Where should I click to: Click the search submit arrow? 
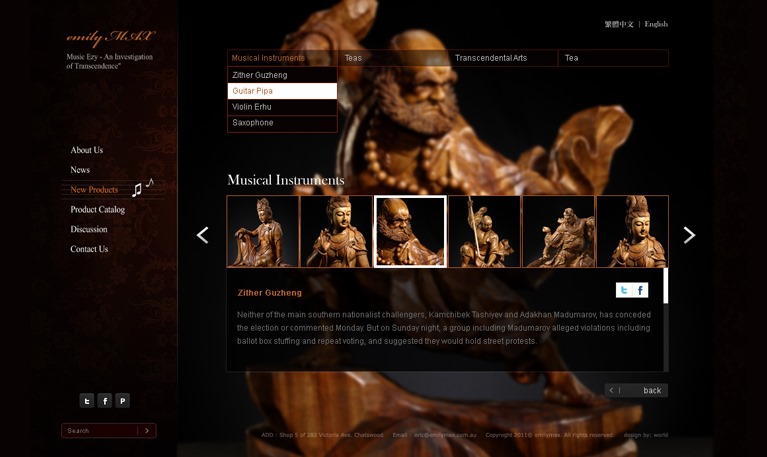point(147,431)
